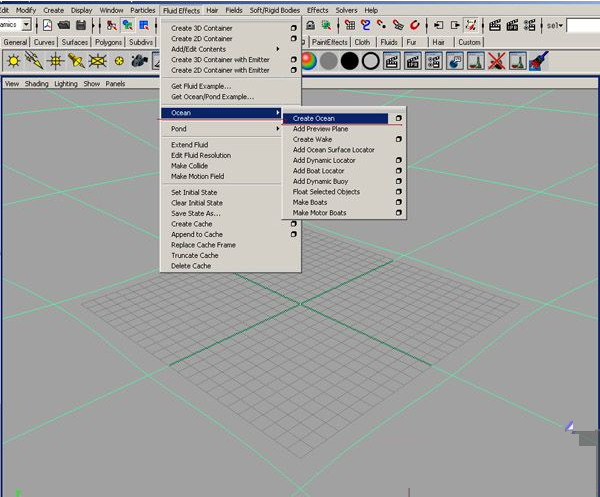Screen dimensions: 600x497
Task: Toggle snap to curves magnet icon
Action: click(x=366, y=25)
